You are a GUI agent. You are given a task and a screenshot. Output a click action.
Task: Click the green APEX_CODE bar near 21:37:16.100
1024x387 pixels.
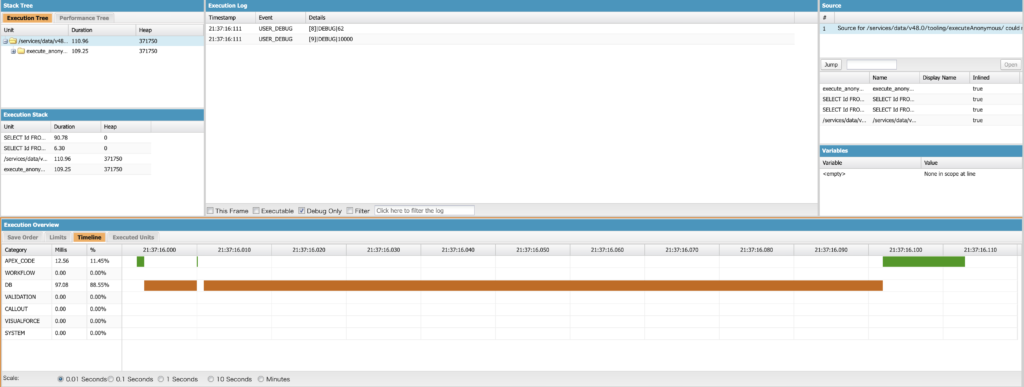(x=923, y=261)
